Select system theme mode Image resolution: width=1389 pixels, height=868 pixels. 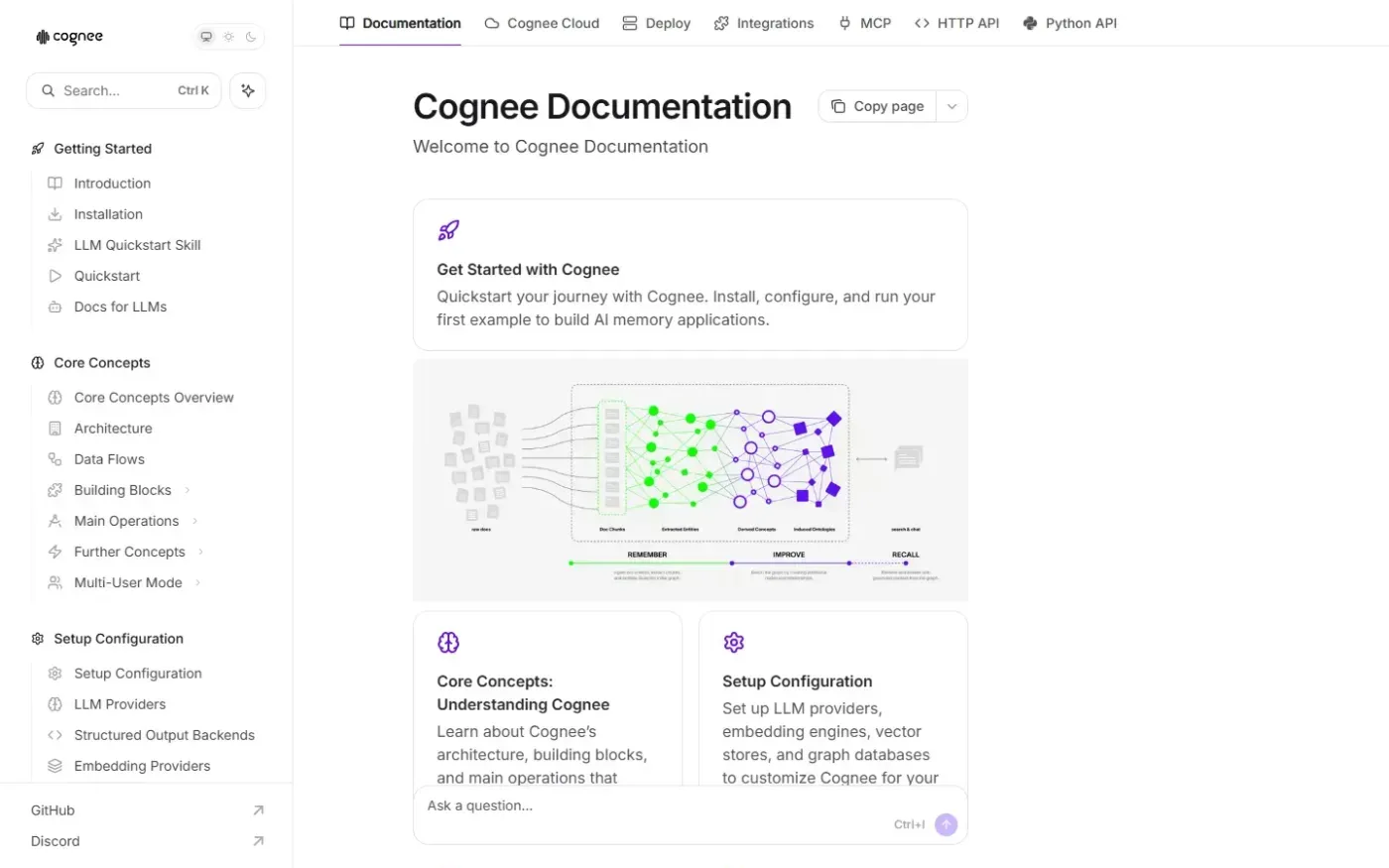[x=206, y=37]
